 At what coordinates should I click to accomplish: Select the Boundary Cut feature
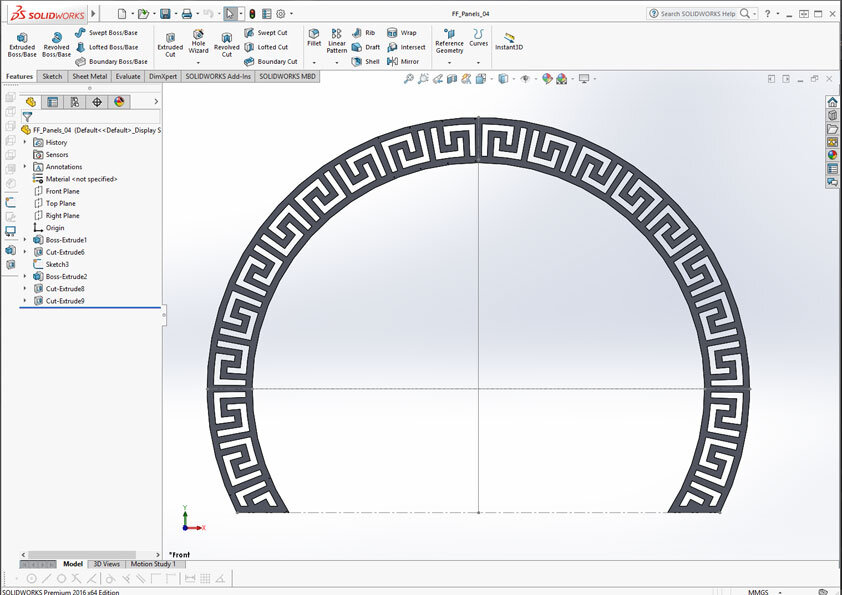pyautogui.click(x=271, y=62)
